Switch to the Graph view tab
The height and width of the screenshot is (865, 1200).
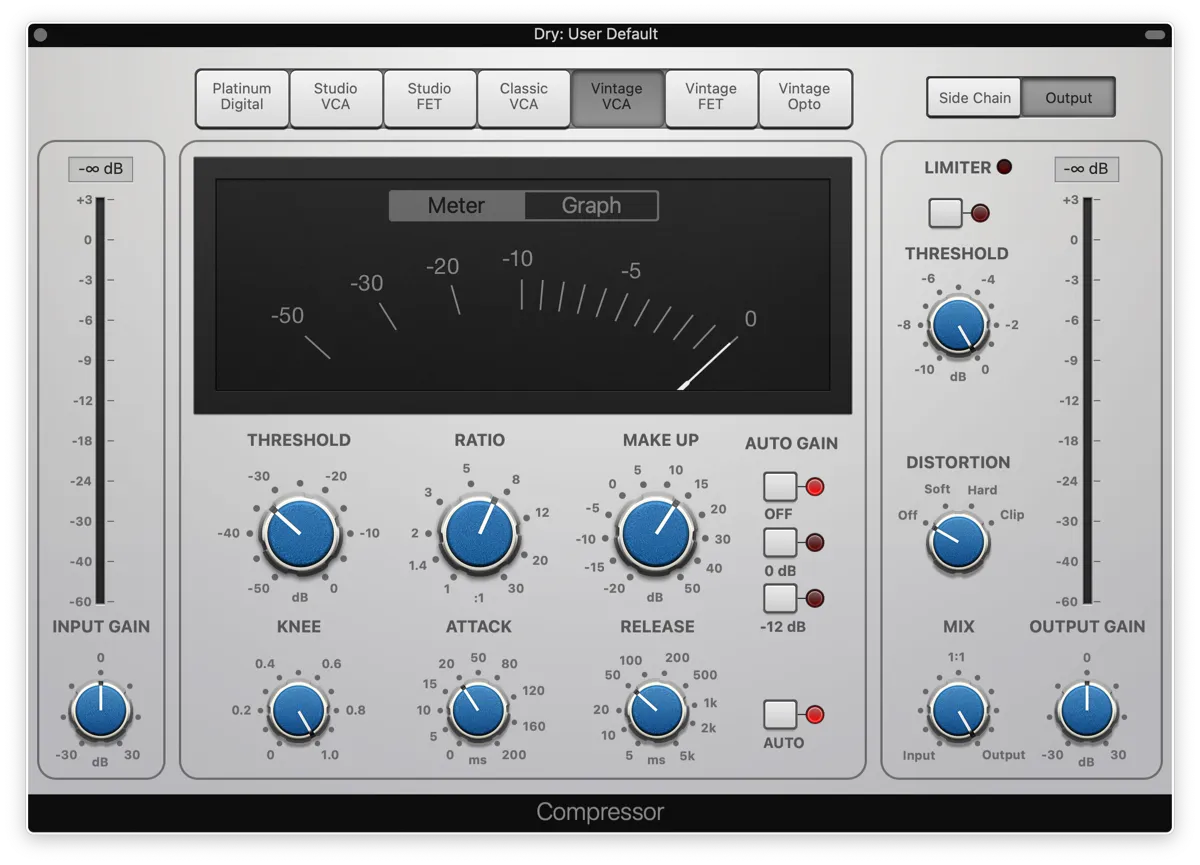click(591, 206)
